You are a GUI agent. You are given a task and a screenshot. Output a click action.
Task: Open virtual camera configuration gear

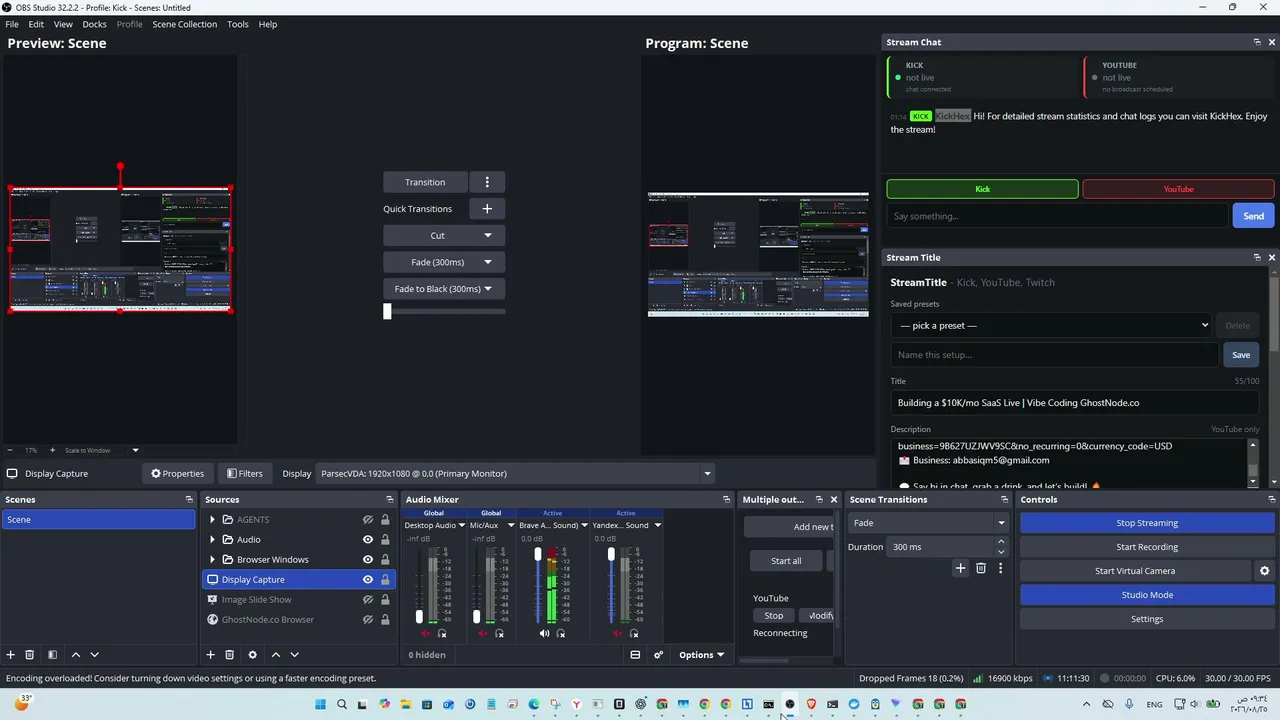click(1264, 571)
